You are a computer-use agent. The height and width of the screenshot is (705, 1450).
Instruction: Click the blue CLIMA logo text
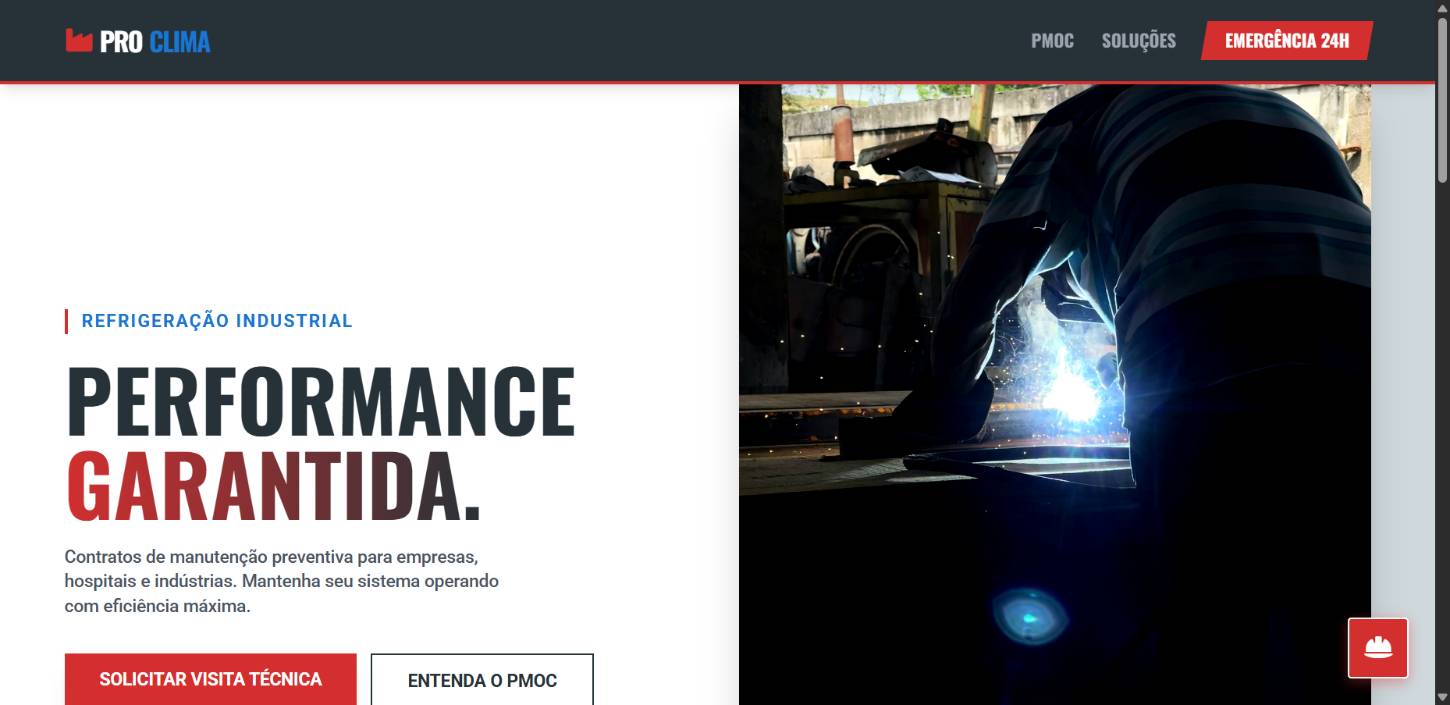tap(180, 42)
